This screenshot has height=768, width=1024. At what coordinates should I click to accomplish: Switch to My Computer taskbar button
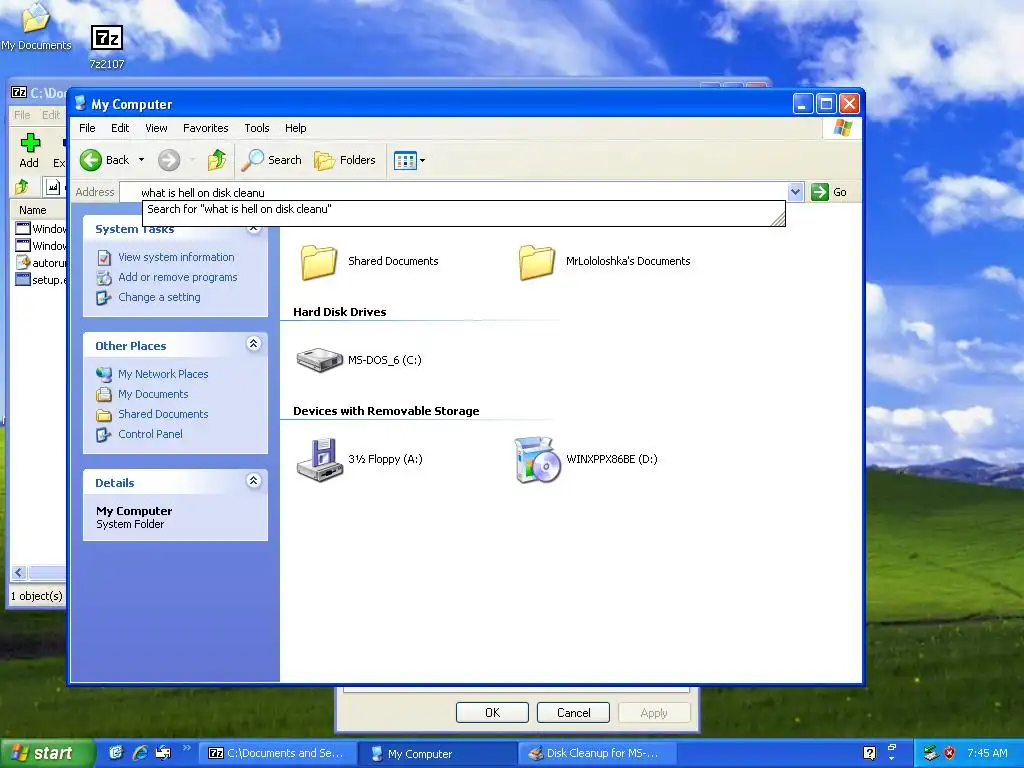click(438, 753)
